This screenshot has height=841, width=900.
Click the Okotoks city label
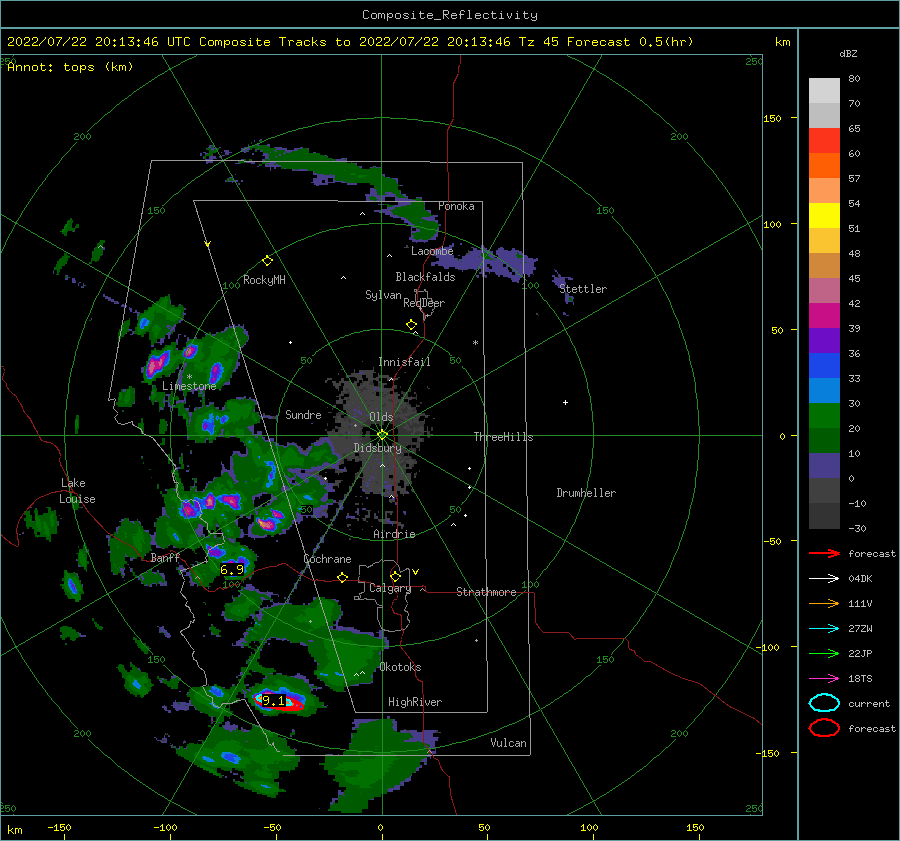pyautogui.click(x=400, y=667)
